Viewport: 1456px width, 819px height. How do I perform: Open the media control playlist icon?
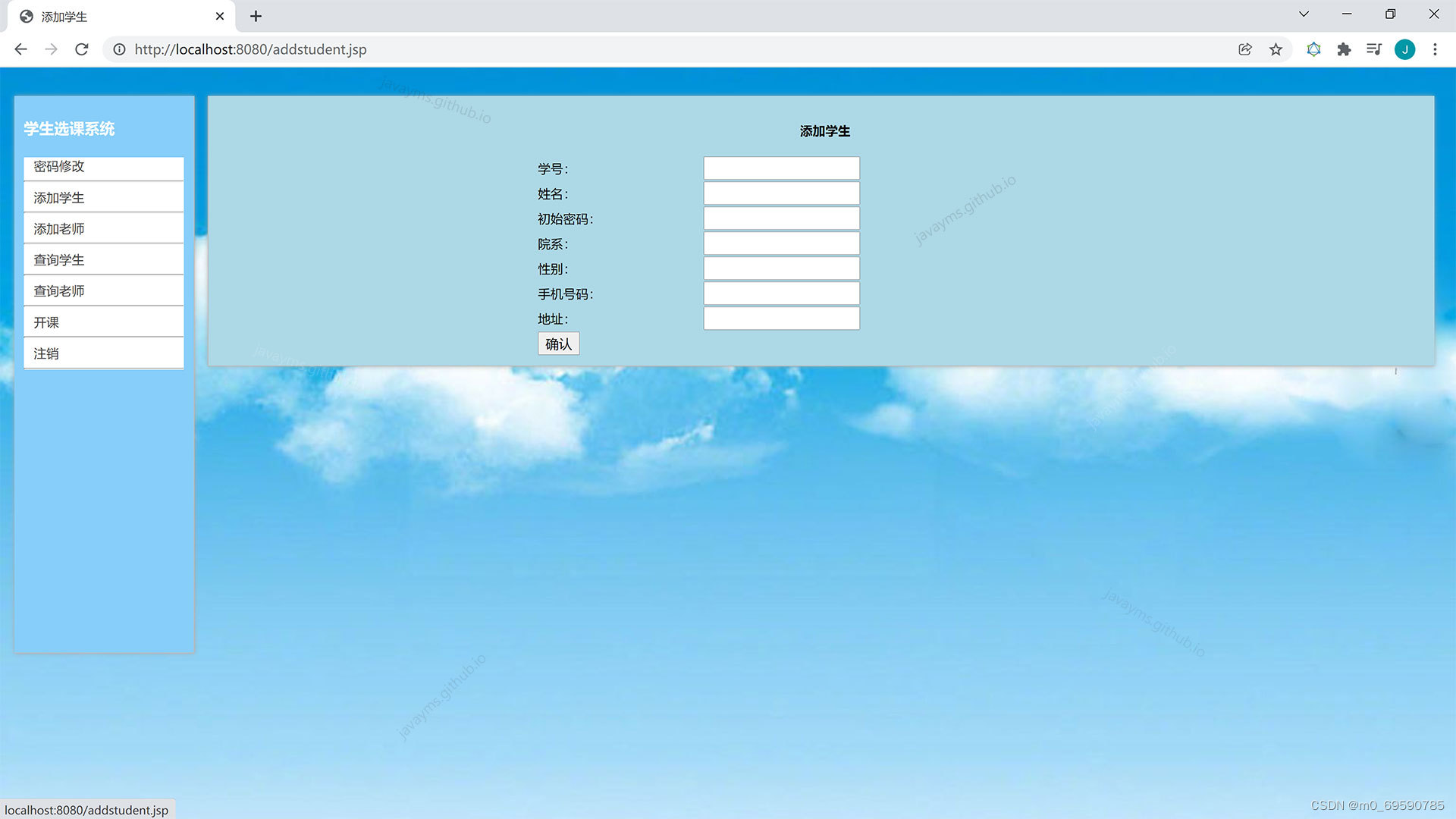[x=1373, y=49]
